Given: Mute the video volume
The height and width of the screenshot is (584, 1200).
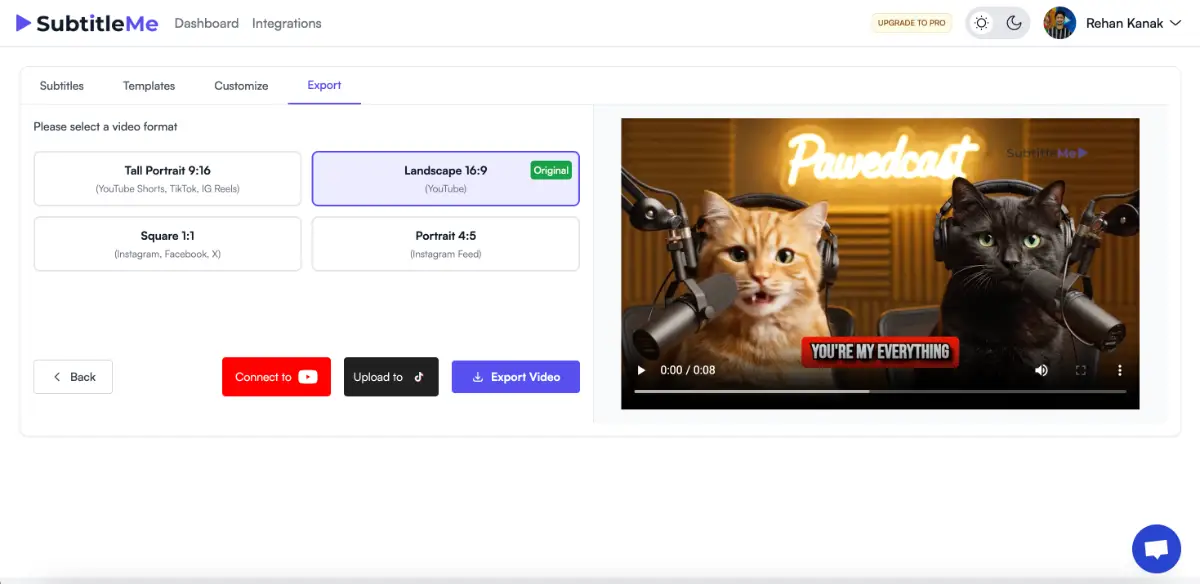Looking at the screenshot, I should (x=1041, y=370).
